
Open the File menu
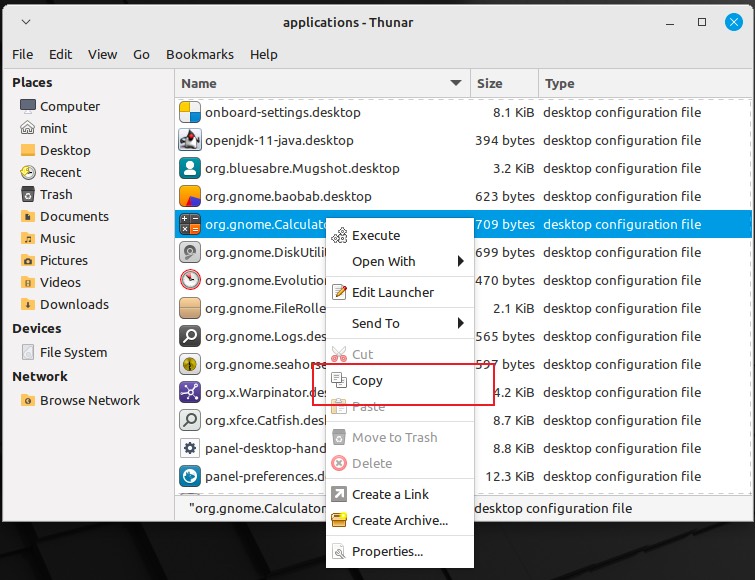tap(23, 54)
